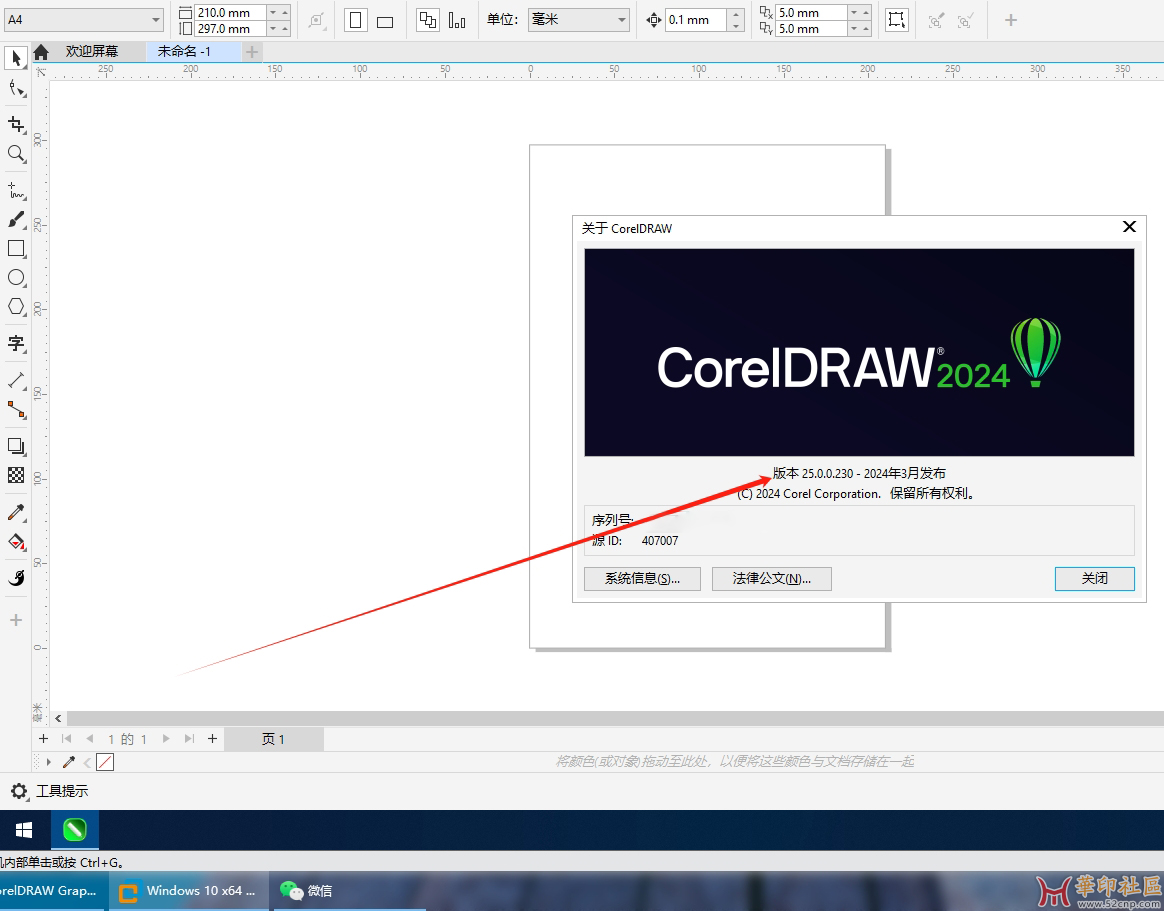Select the Shape tool in toolbox
The image size is (1164, 911).
click(16, 89)
